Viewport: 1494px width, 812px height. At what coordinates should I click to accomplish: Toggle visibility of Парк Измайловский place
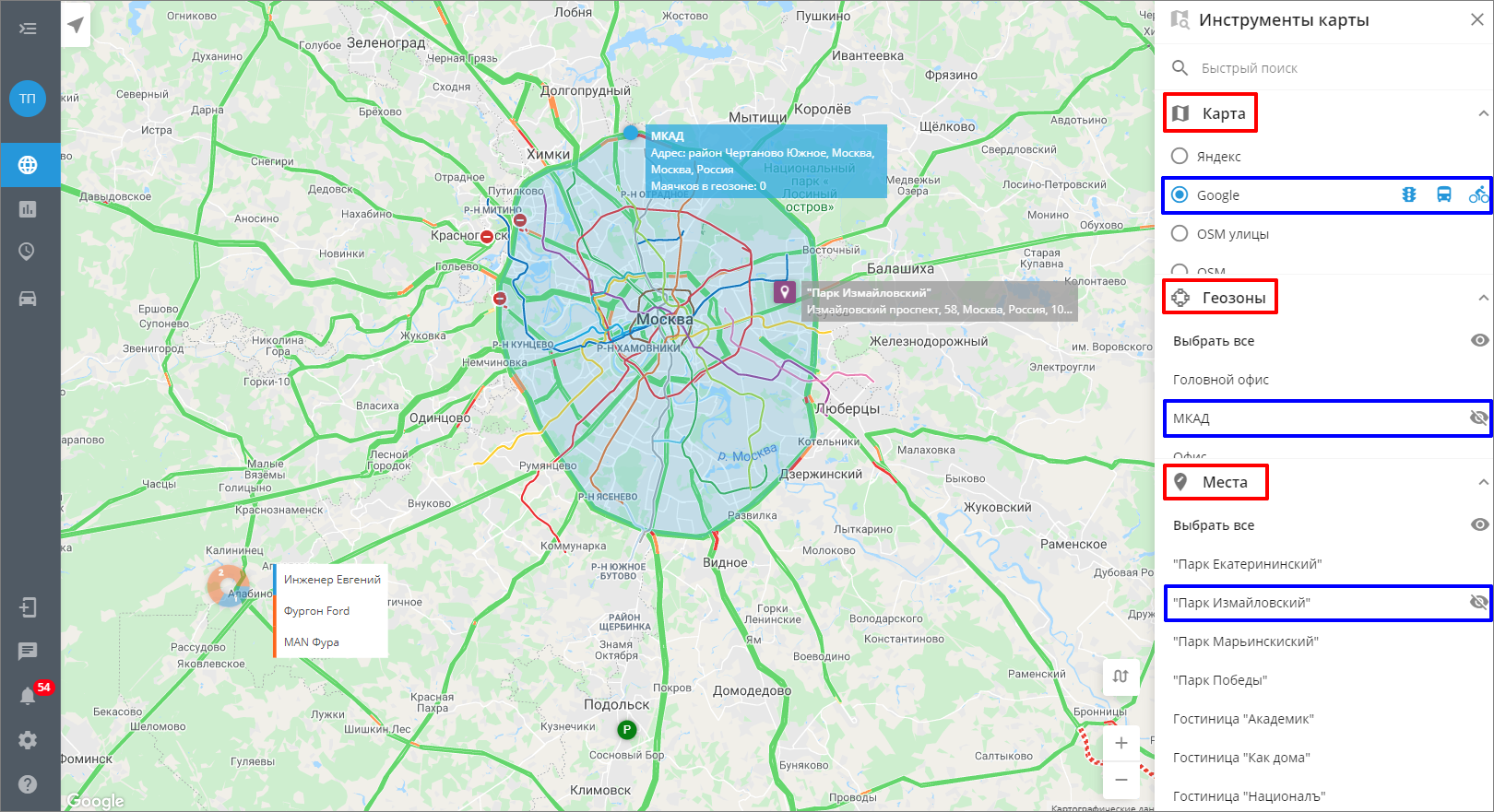click(1479, 602)
